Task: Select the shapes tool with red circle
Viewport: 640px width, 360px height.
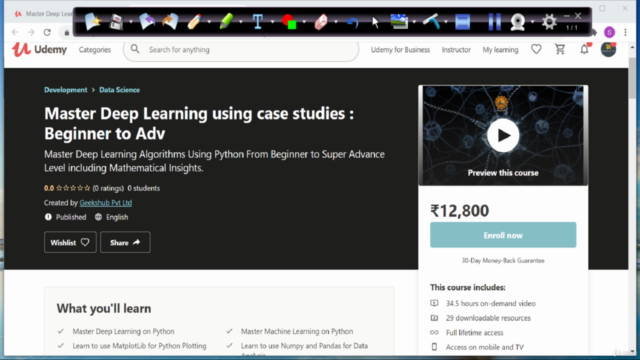Action: click(x=289, y=21)
